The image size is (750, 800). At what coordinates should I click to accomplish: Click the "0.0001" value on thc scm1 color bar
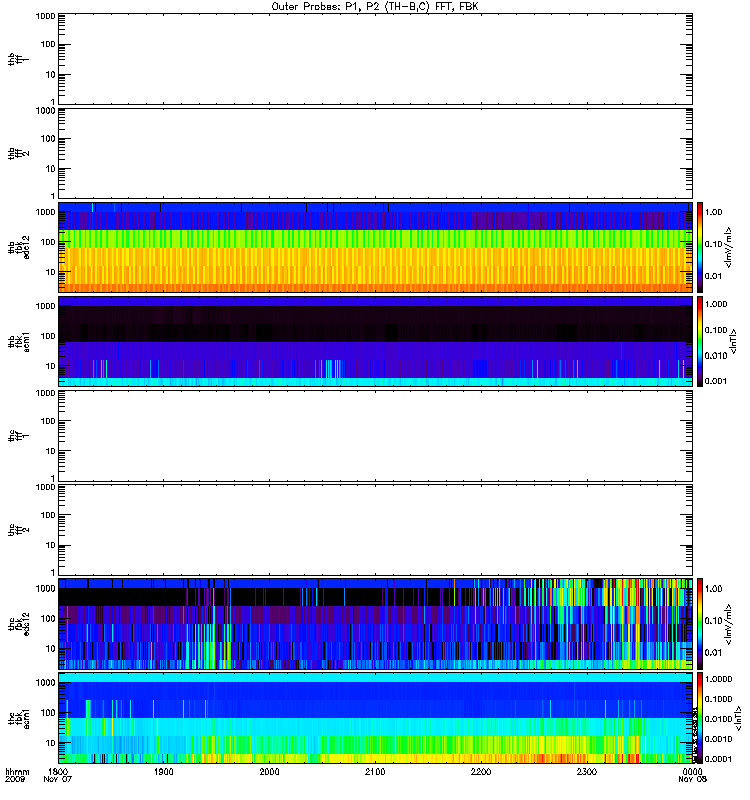tap(718, 759)
